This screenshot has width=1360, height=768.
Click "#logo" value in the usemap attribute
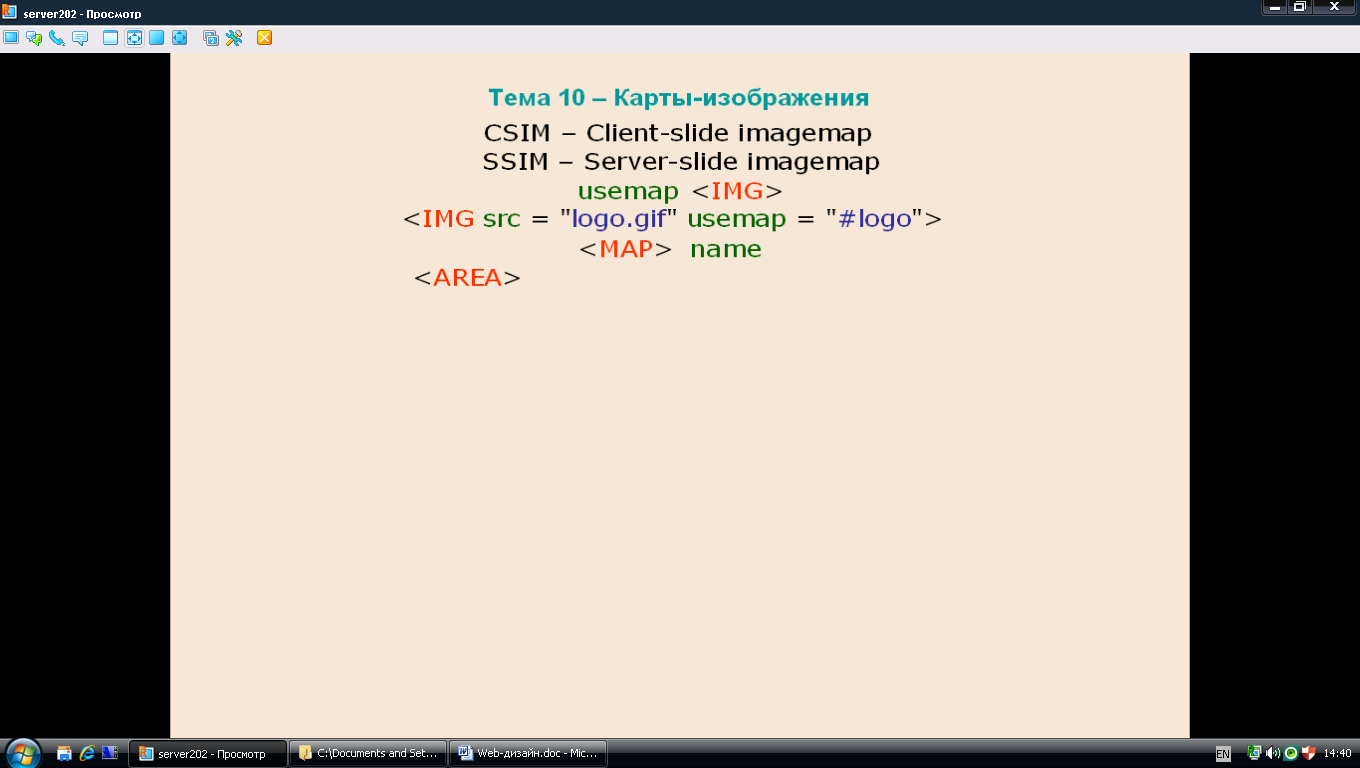click(875, 220)
